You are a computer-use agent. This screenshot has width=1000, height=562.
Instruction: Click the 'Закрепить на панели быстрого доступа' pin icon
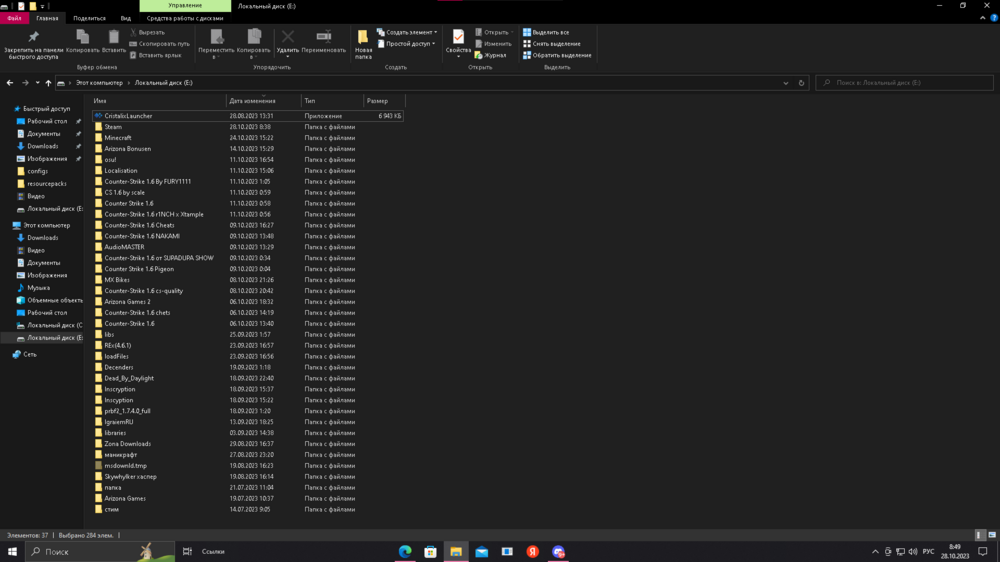pos(33,38)
